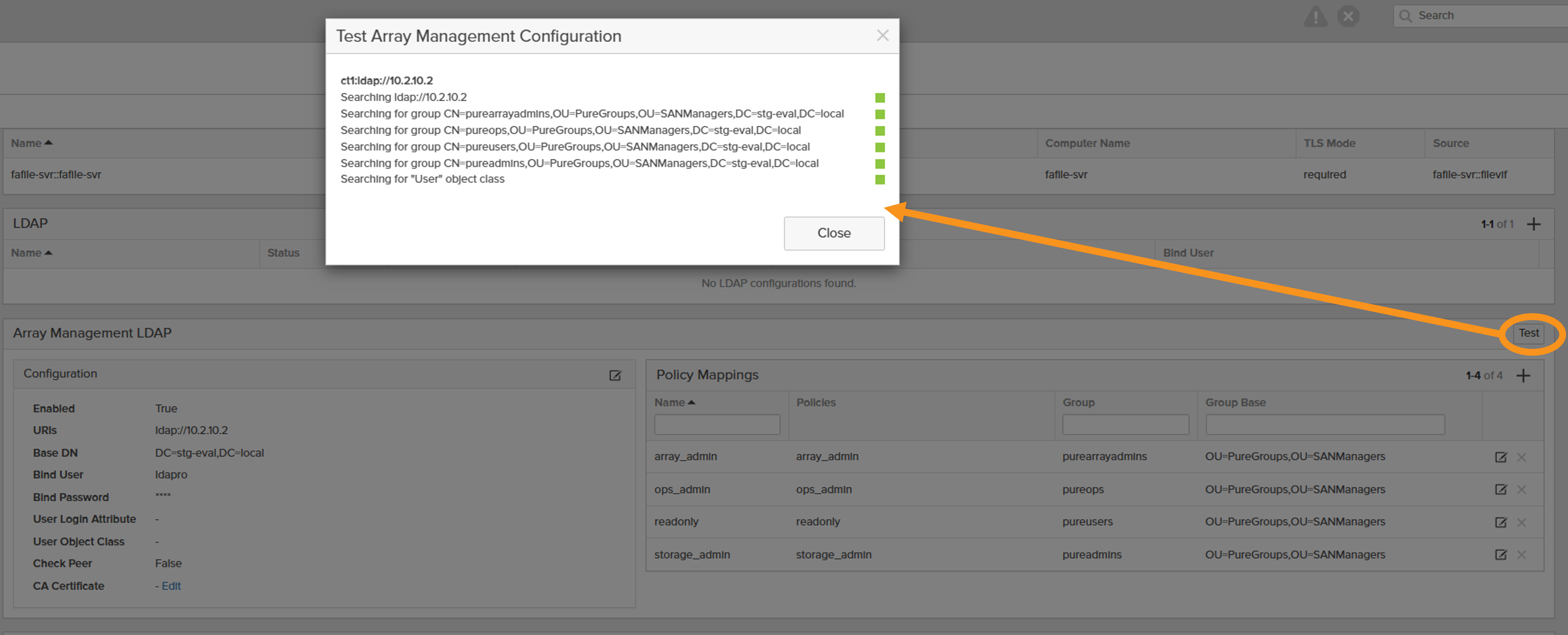Open the warning alerts icon in the top bar
The height and width of the screenshot is (635, 1568).
click(1315, 16)
